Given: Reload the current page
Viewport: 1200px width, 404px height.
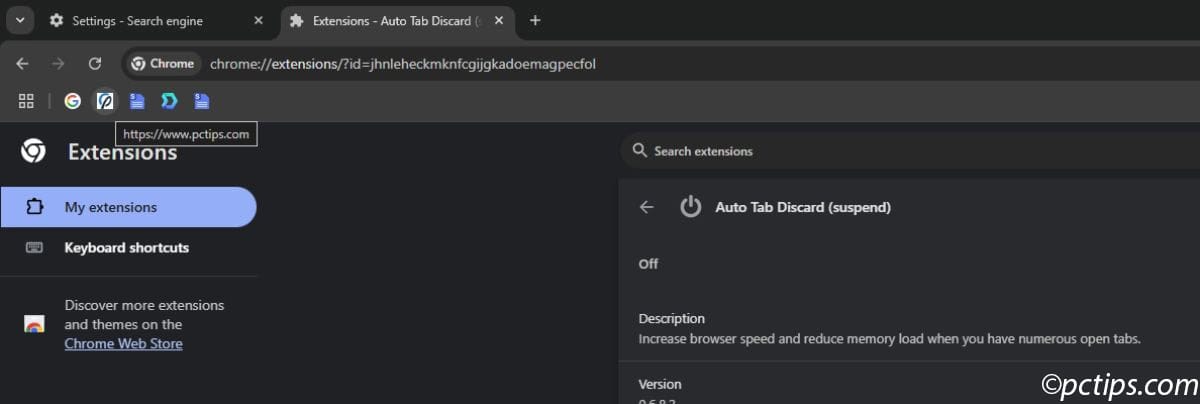Looking at the screenshot, I should tap(95, 63).
